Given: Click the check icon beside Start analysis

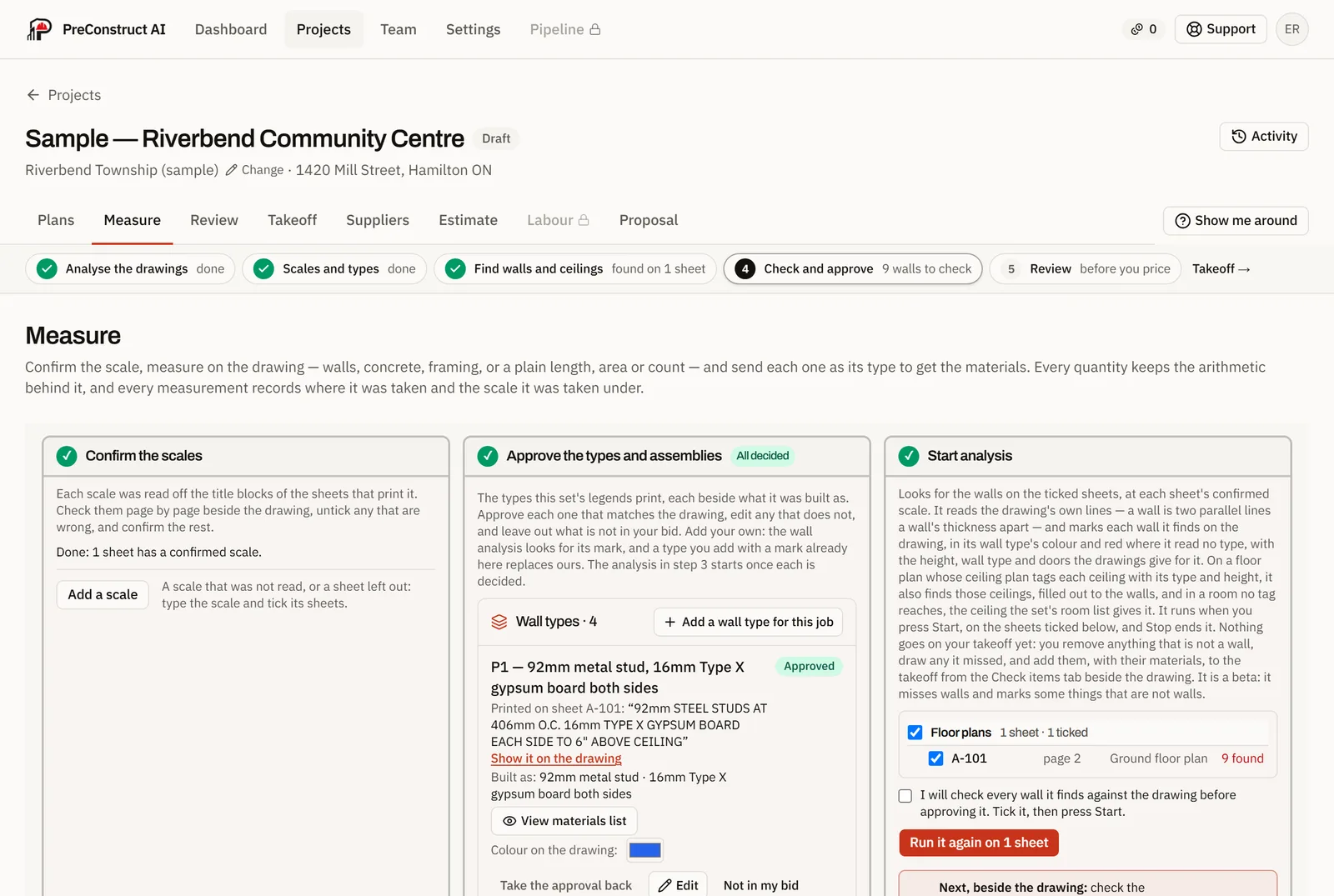Looking at the screenshot, I should coord(909,456).
